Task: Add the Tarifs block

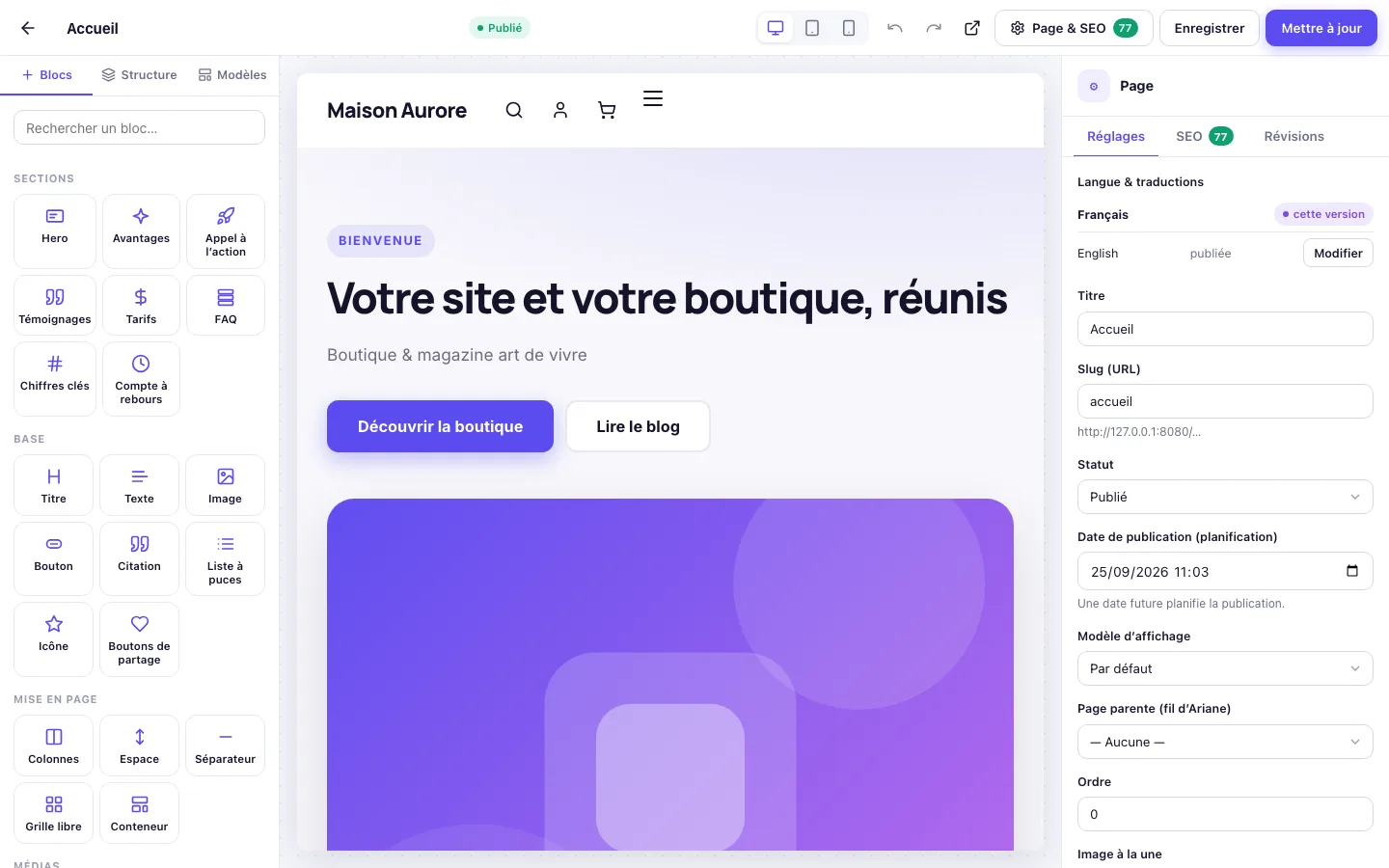Action: (x=141, y=306)
